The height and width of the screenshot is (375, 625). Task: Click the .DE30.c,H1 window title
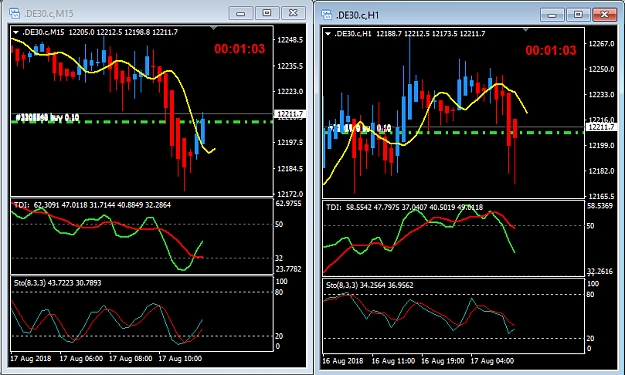point(358,16)
